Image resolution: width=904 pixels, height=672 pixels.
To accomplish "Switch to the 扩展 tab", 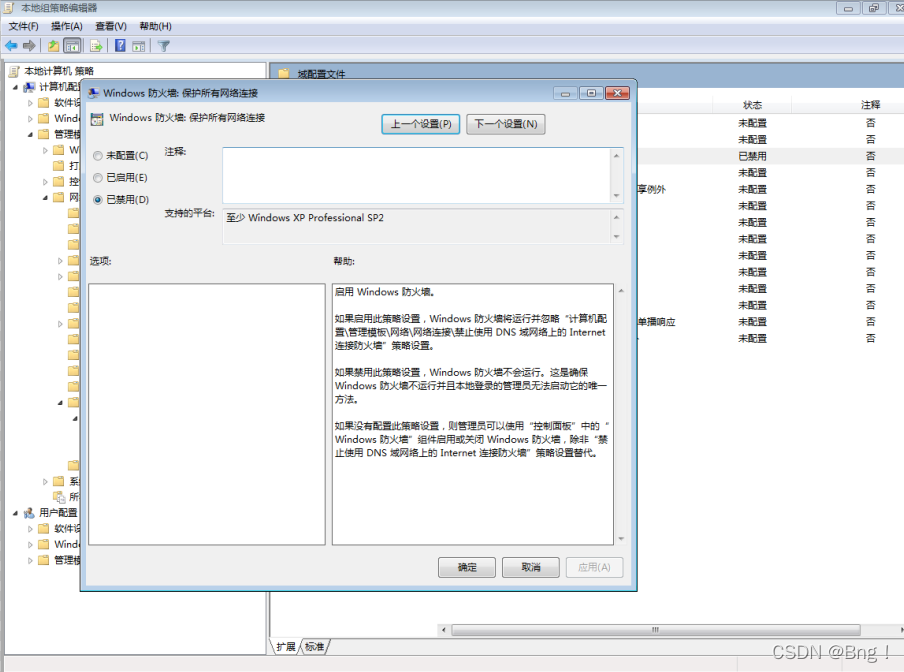I will click(285, 647).
